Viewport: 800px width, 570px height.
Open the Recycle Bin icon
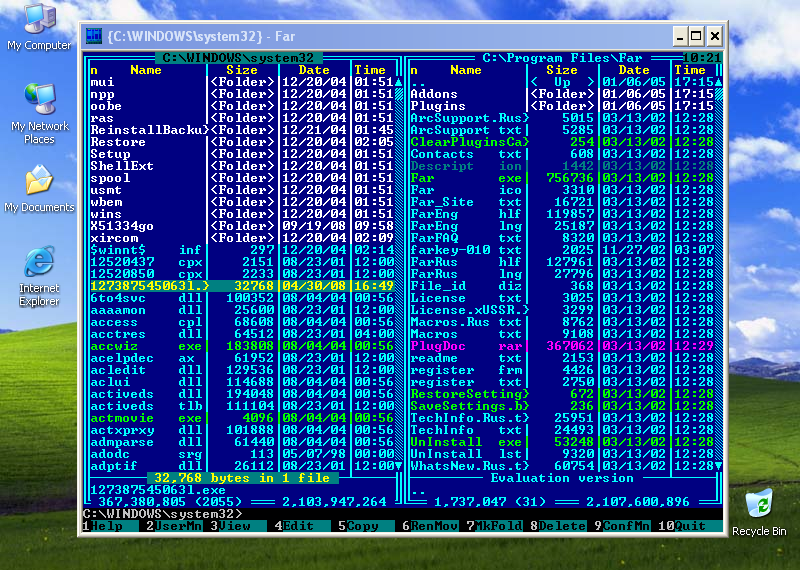point(758,505)
